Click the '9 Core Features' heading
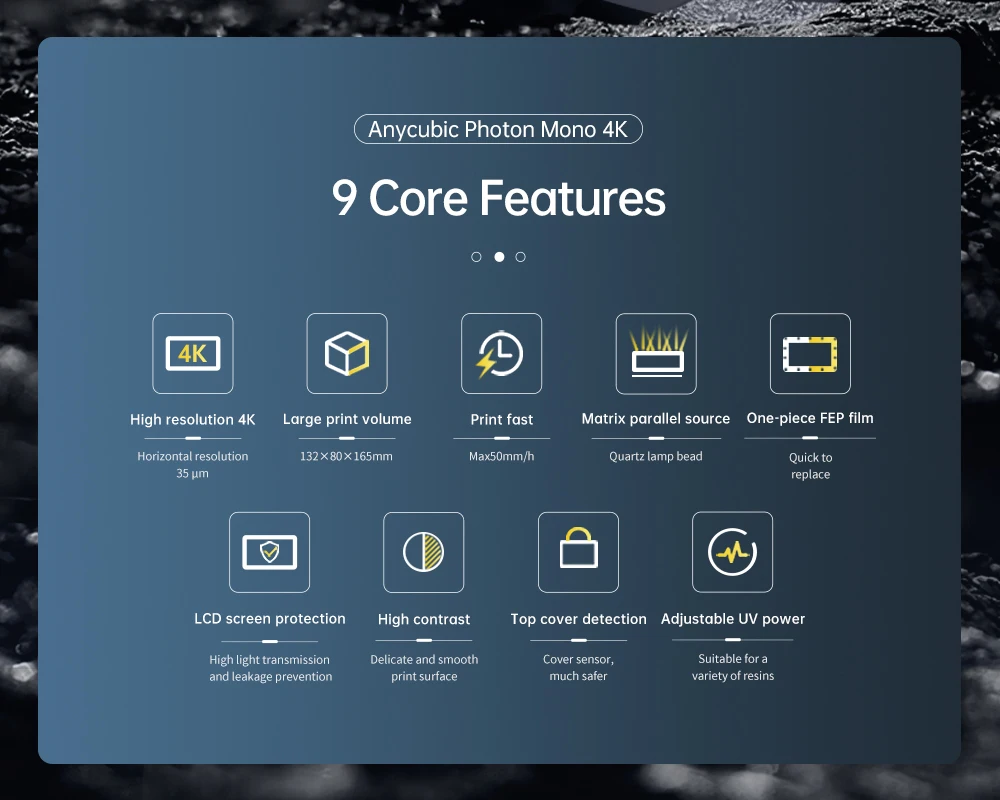 498,198
